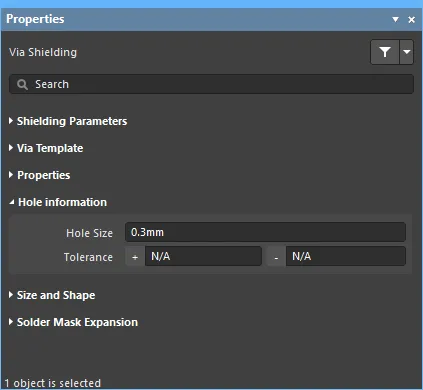Expand the Shielding Parameters section

[x=11, y=121]
